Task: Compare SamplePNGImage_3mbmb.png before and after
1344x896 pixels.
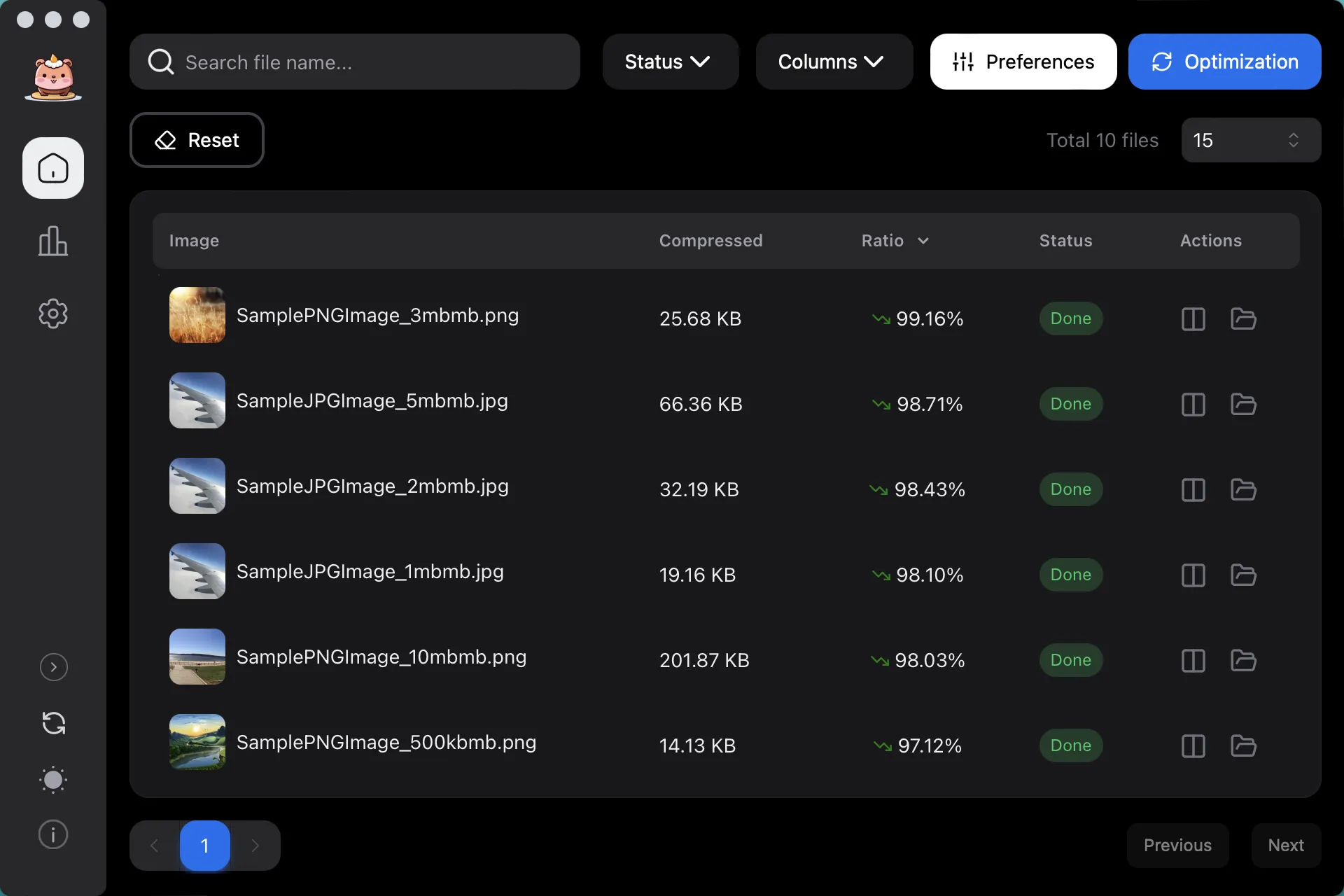Action: tap(1192, 319)
